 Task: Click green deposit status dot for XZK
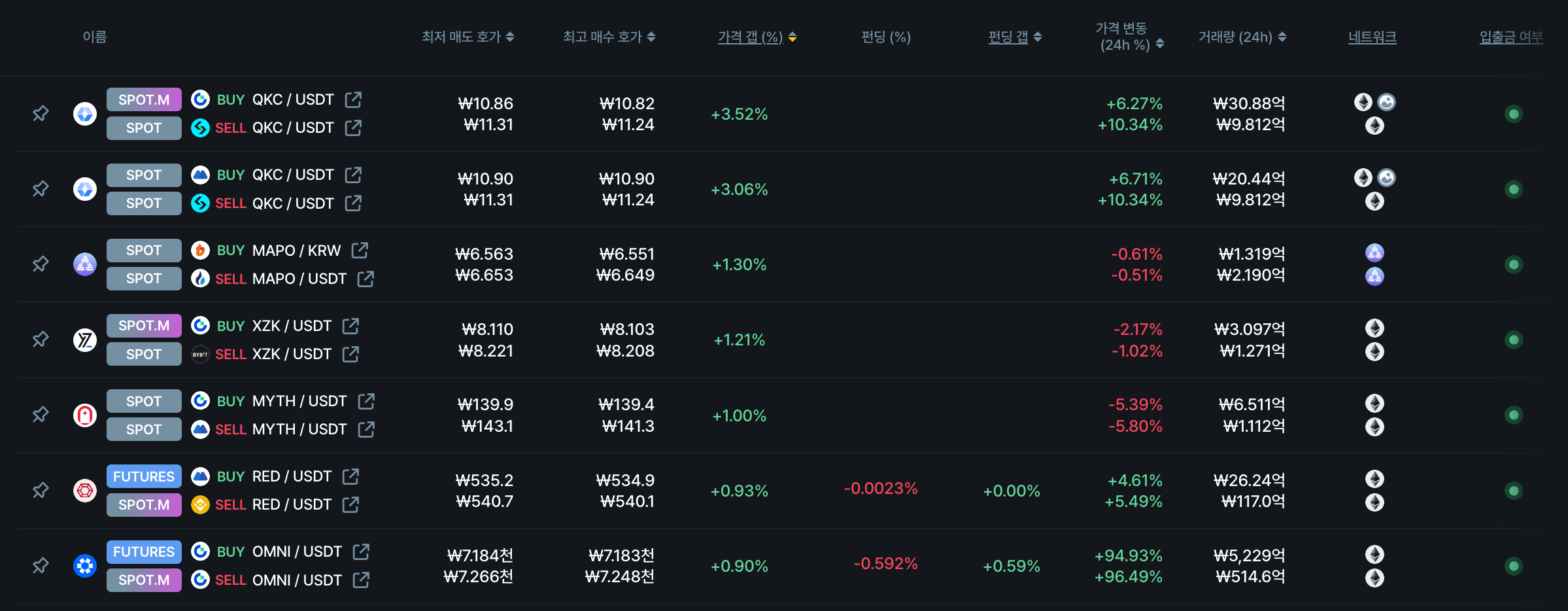pyautogui.click(x=1514, y=340)
